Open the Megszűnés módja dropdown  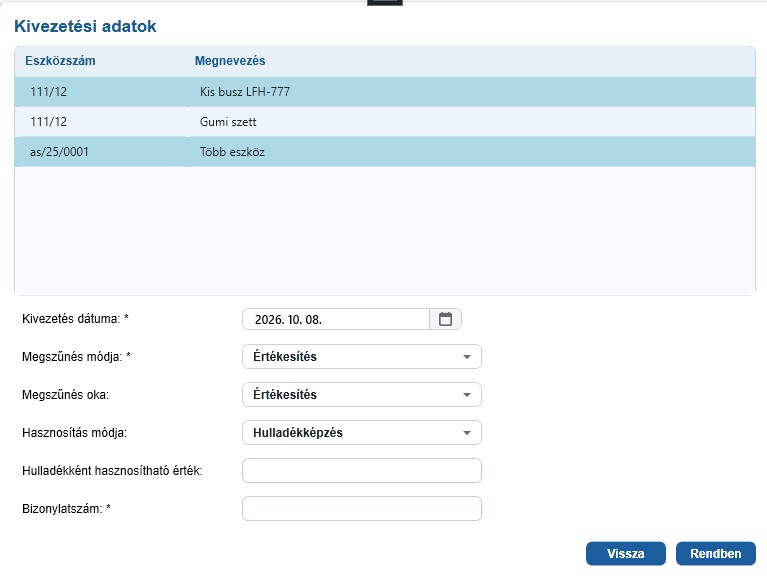tap(362, 356)
